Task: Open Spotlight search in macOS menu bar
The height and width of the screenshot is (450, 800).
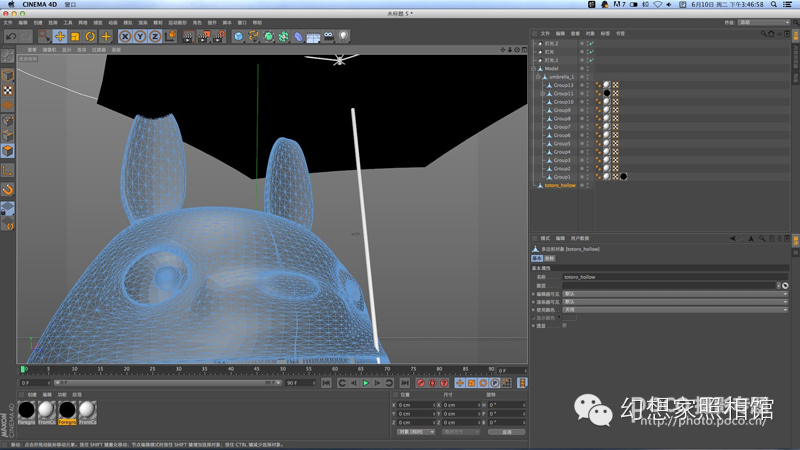Action: click(x=773, y=4)
